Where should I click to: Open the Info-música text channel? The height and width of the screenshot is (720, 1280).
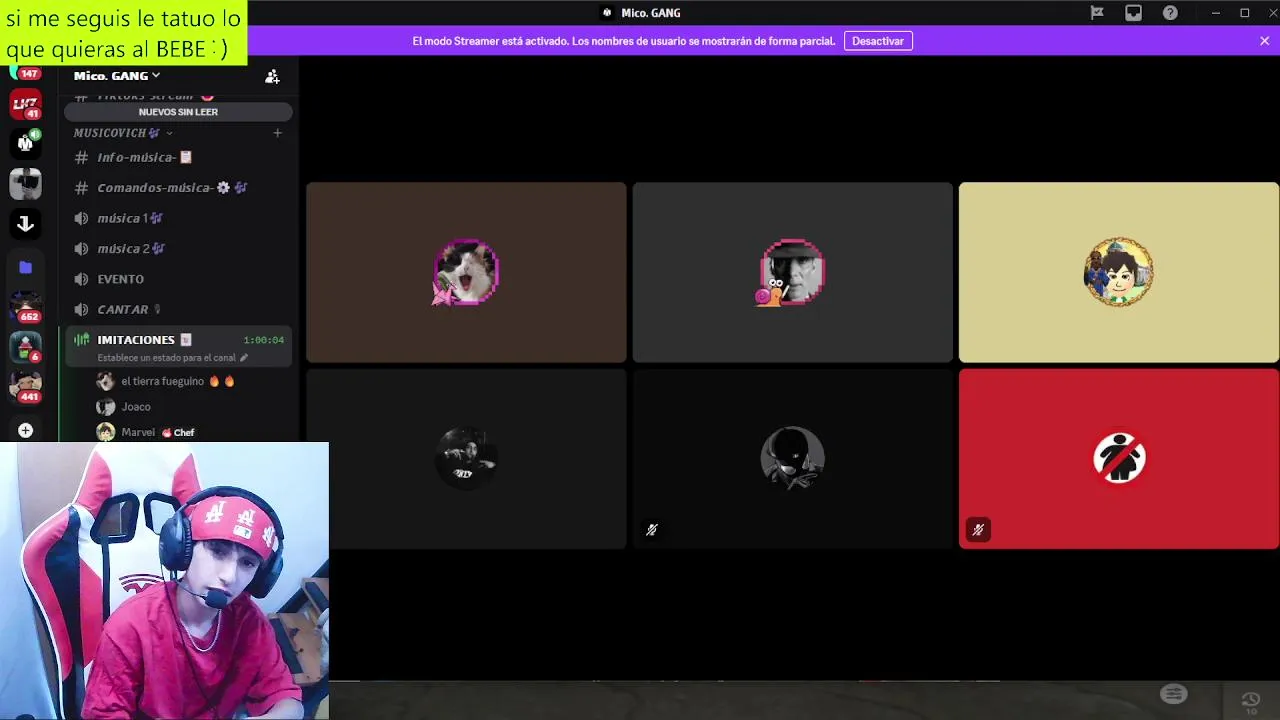coord(178,157)
